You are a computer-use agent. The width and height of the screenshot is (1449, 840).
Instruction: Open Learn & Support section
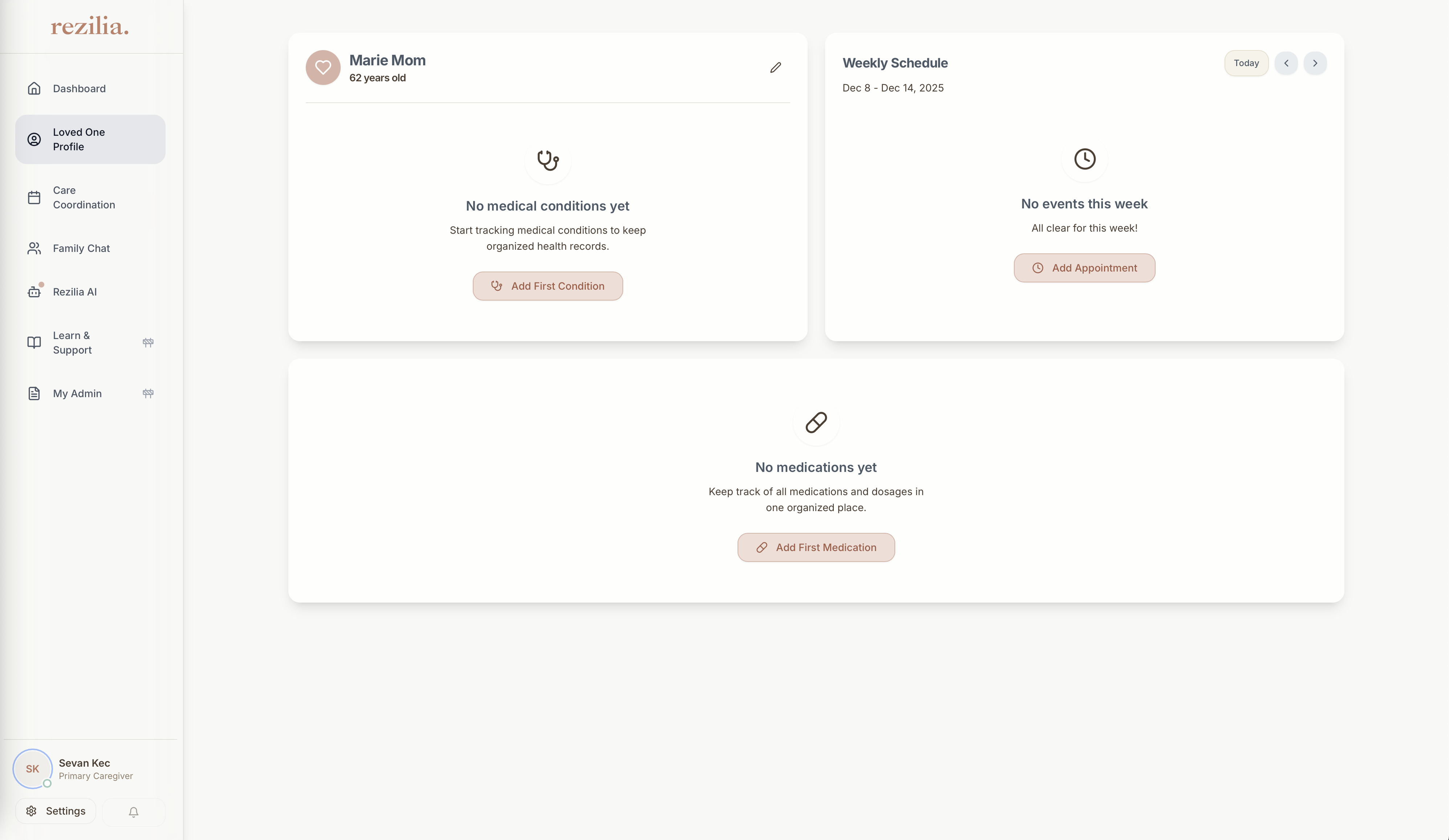73,343
